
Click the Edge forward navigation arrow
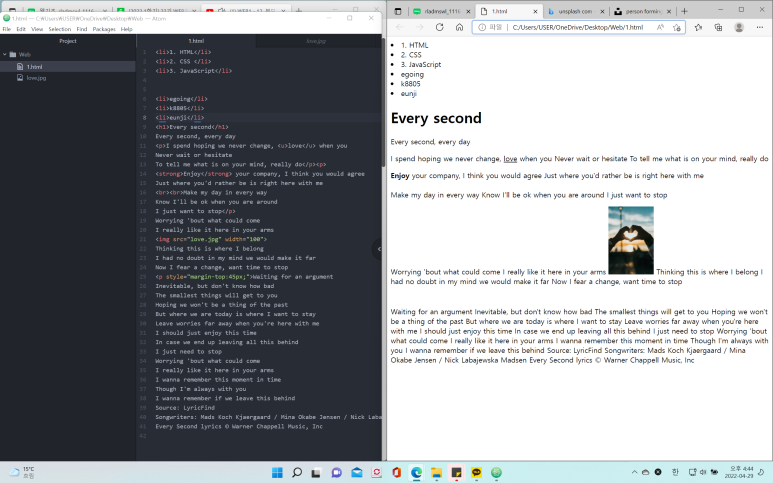click(420, 27)
